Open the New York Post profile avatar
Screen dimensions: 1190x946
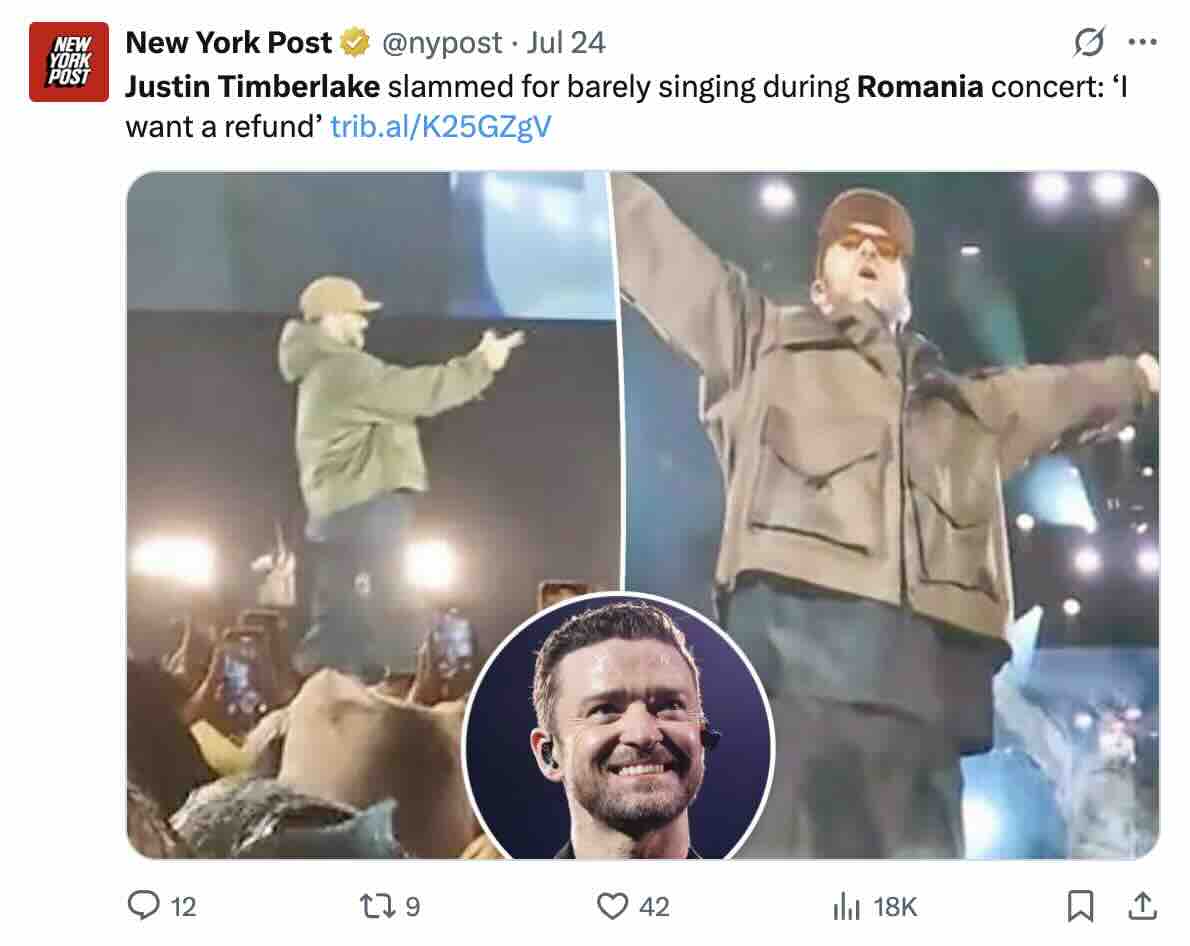click(68, 62)
